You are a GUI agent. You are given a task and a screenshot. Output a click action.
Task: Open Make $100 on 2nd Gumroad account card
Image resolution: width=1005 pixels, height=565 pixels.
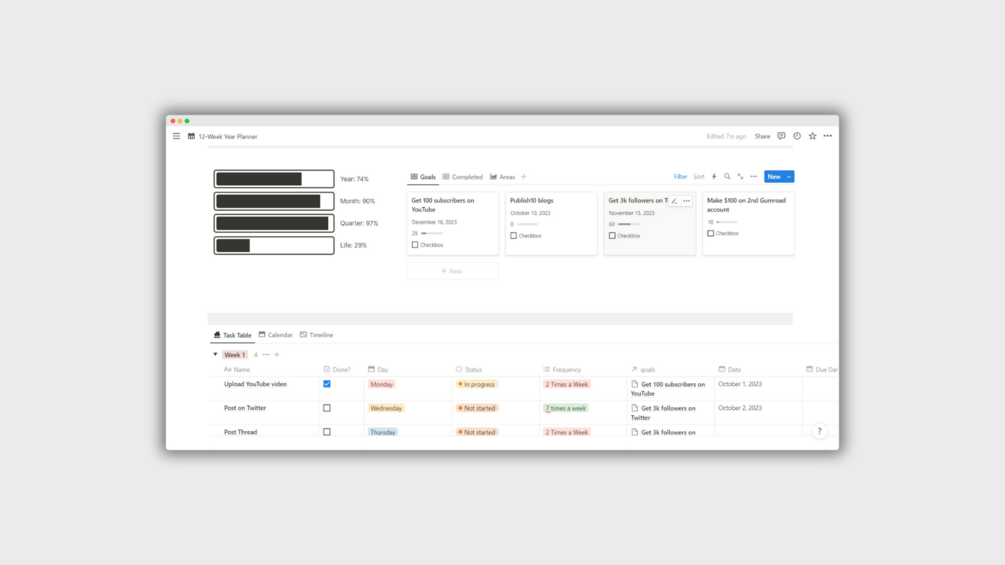point(748,224)
